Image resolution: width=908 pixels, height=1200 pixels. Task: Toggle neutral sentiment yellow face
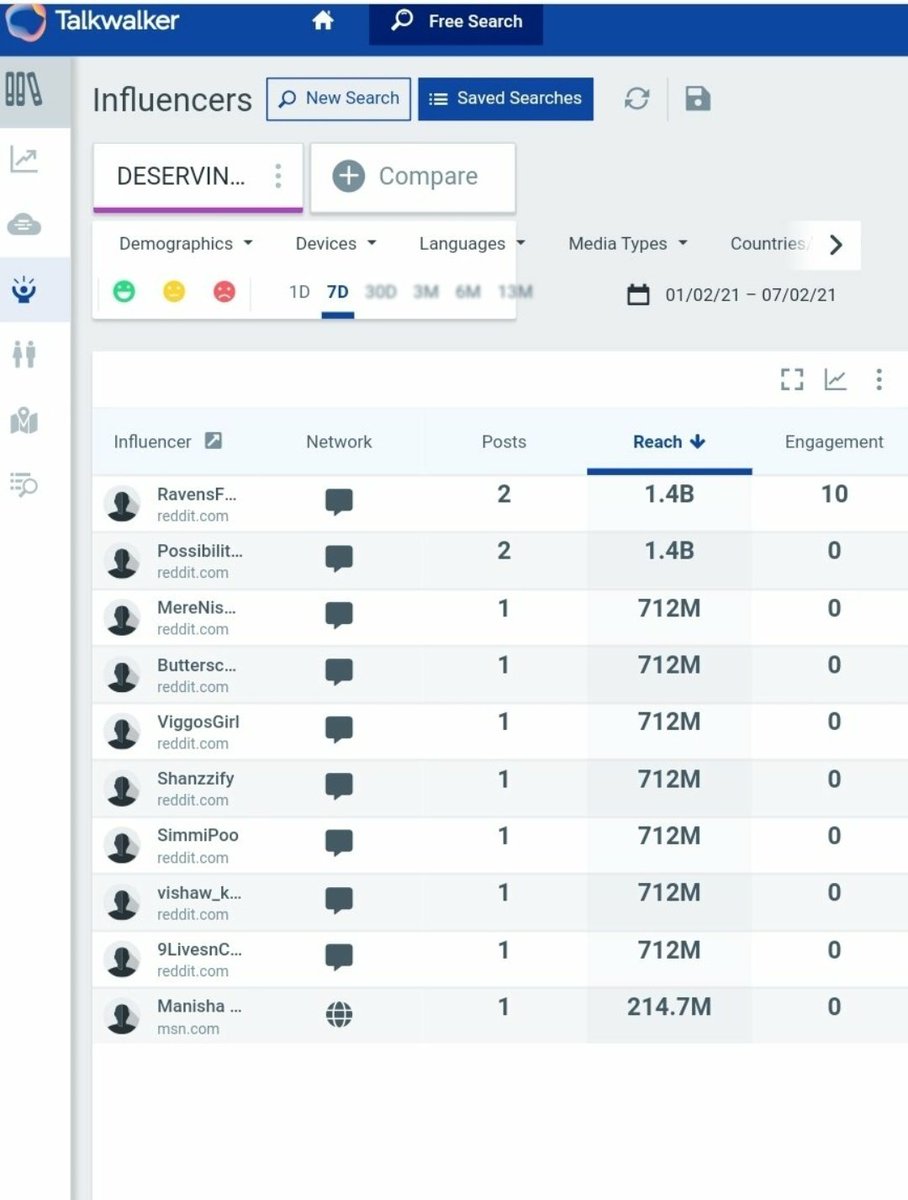tap(174, 292)
